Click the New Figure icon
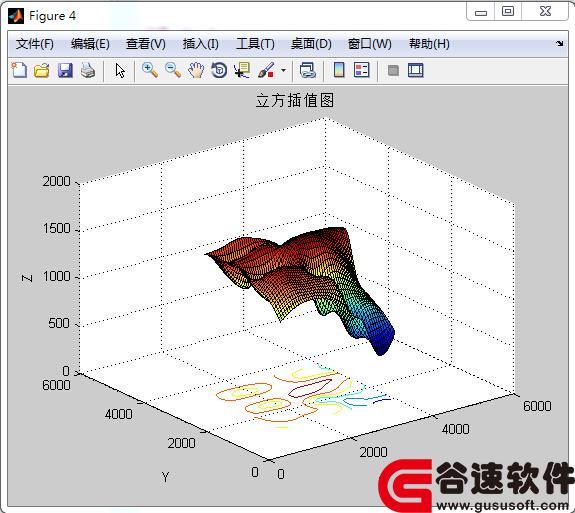 click(x=19, y=70)
